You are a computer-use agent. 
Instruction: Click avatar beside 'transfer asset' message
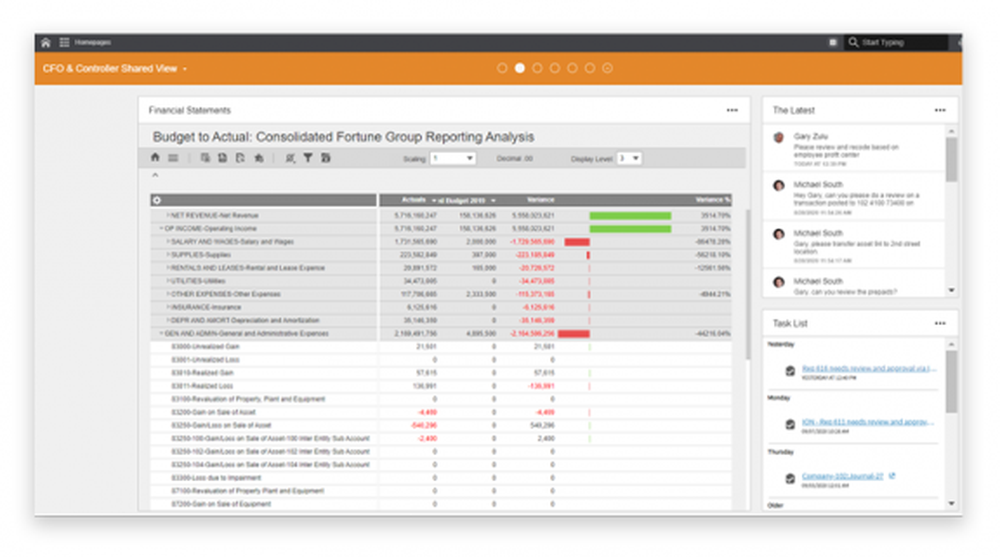pyautogui.click(x=779, y=234)
